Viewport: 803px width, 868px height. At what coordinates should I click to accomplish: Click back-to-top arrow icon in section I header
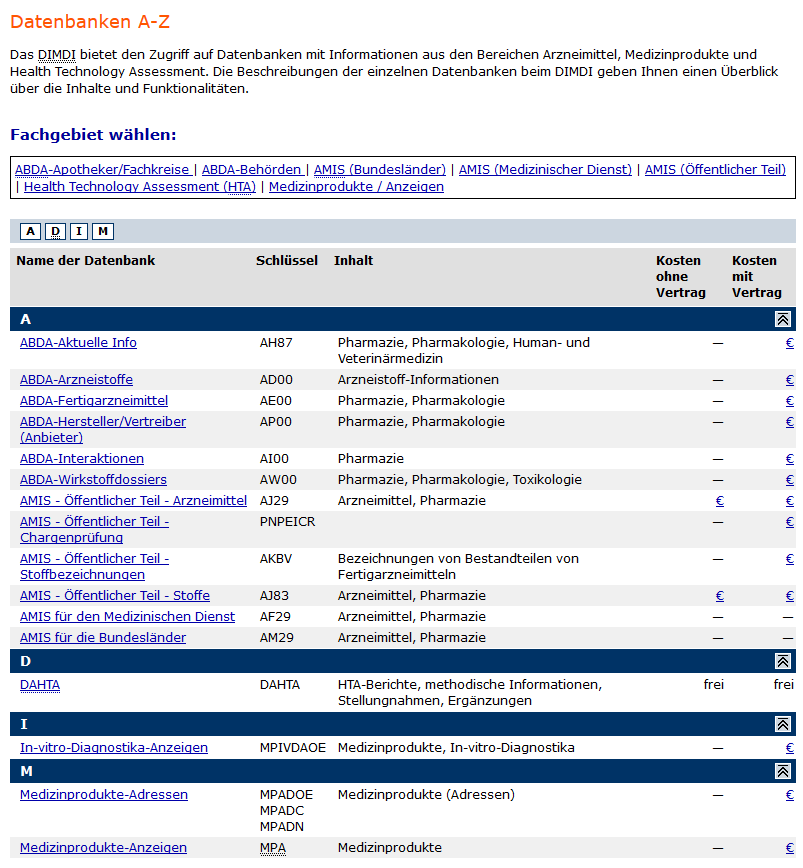tap(783, 724)
